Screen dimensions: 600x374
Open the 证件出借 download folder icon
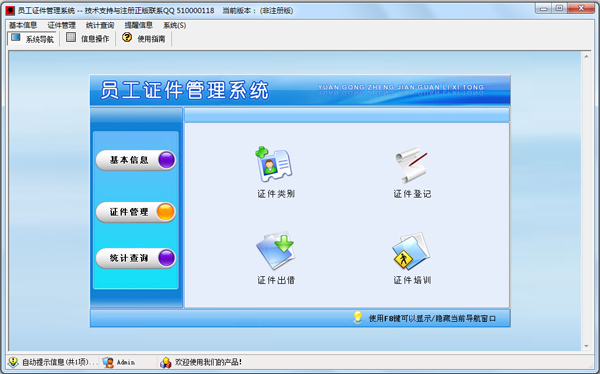pos(275,251)
